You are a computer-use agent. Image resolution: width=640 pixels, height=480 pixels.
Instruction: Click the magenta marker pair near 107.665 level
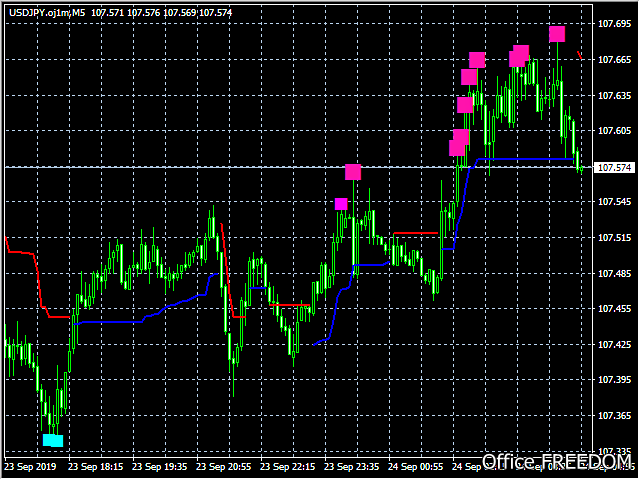(519, 56)
